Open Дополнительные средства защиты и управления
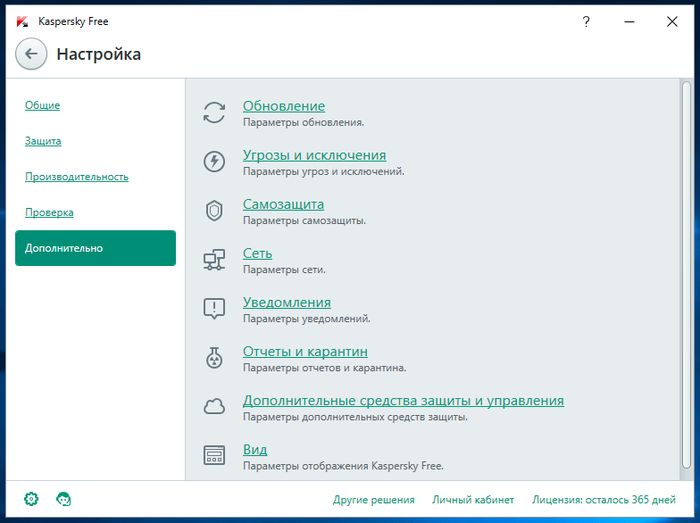This screenshot has width=700, height=523. click(x=403, y=400)
